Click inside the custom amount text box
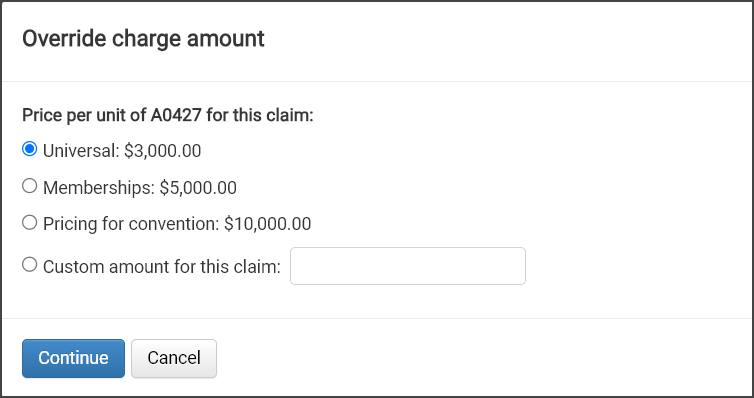This screenshot has height=398, width=754. point(408,266)
